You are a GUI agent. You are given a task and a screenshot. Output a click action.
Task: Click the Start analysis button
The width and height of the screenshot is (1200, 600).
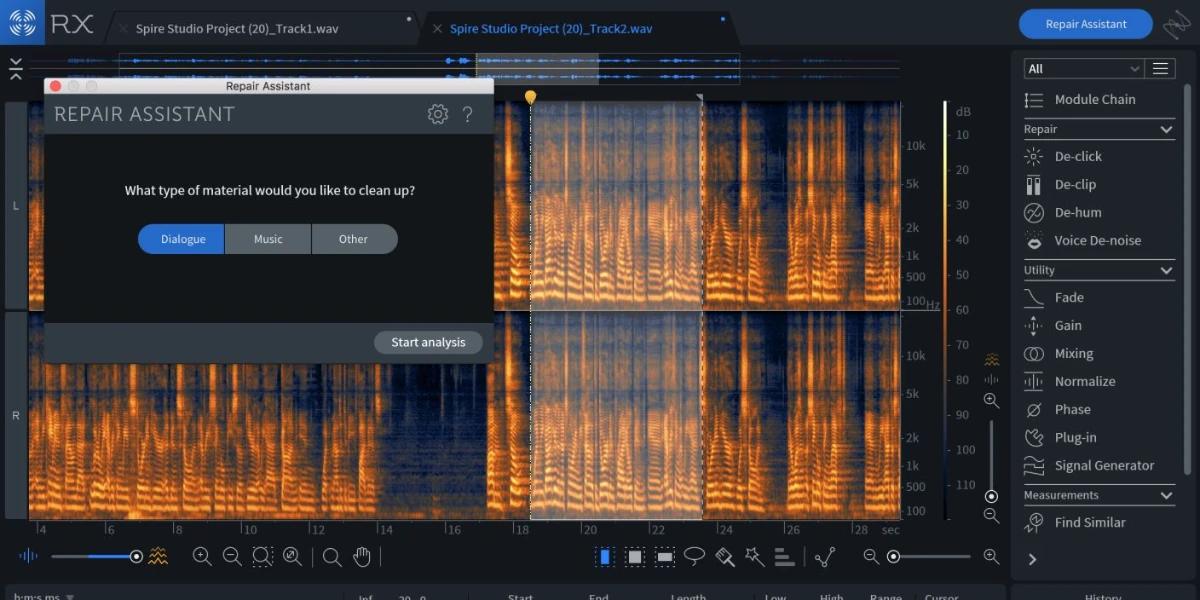point(428,342)
